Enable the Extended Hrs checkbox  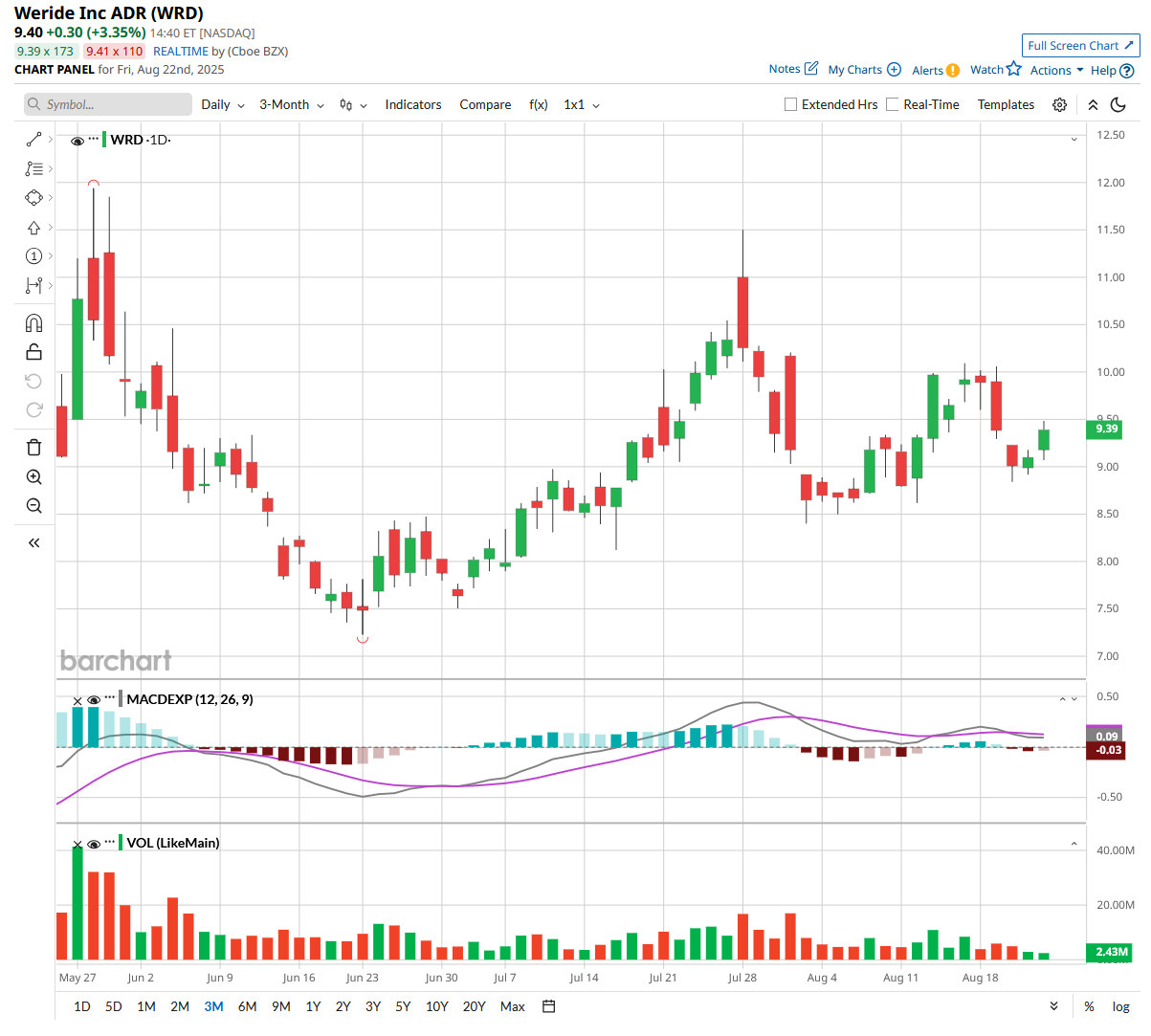coord(790,104)
